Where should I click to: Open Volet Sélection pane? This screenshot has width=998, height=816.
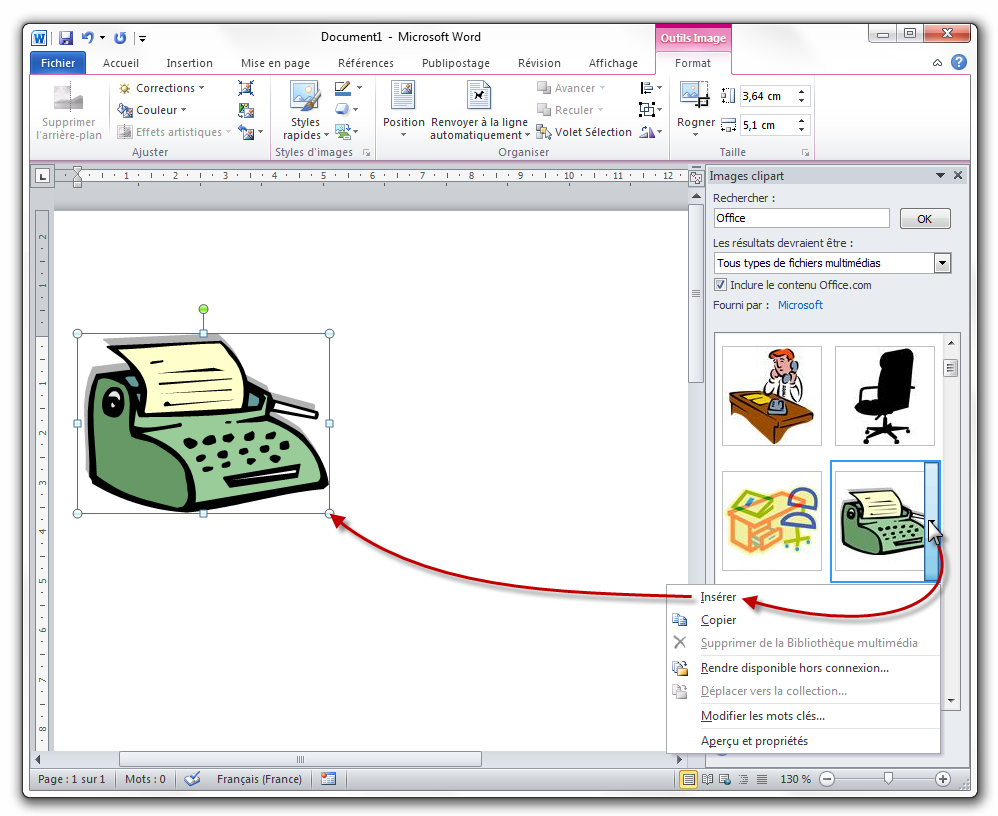pyautogui.click(x=584, y=132)
